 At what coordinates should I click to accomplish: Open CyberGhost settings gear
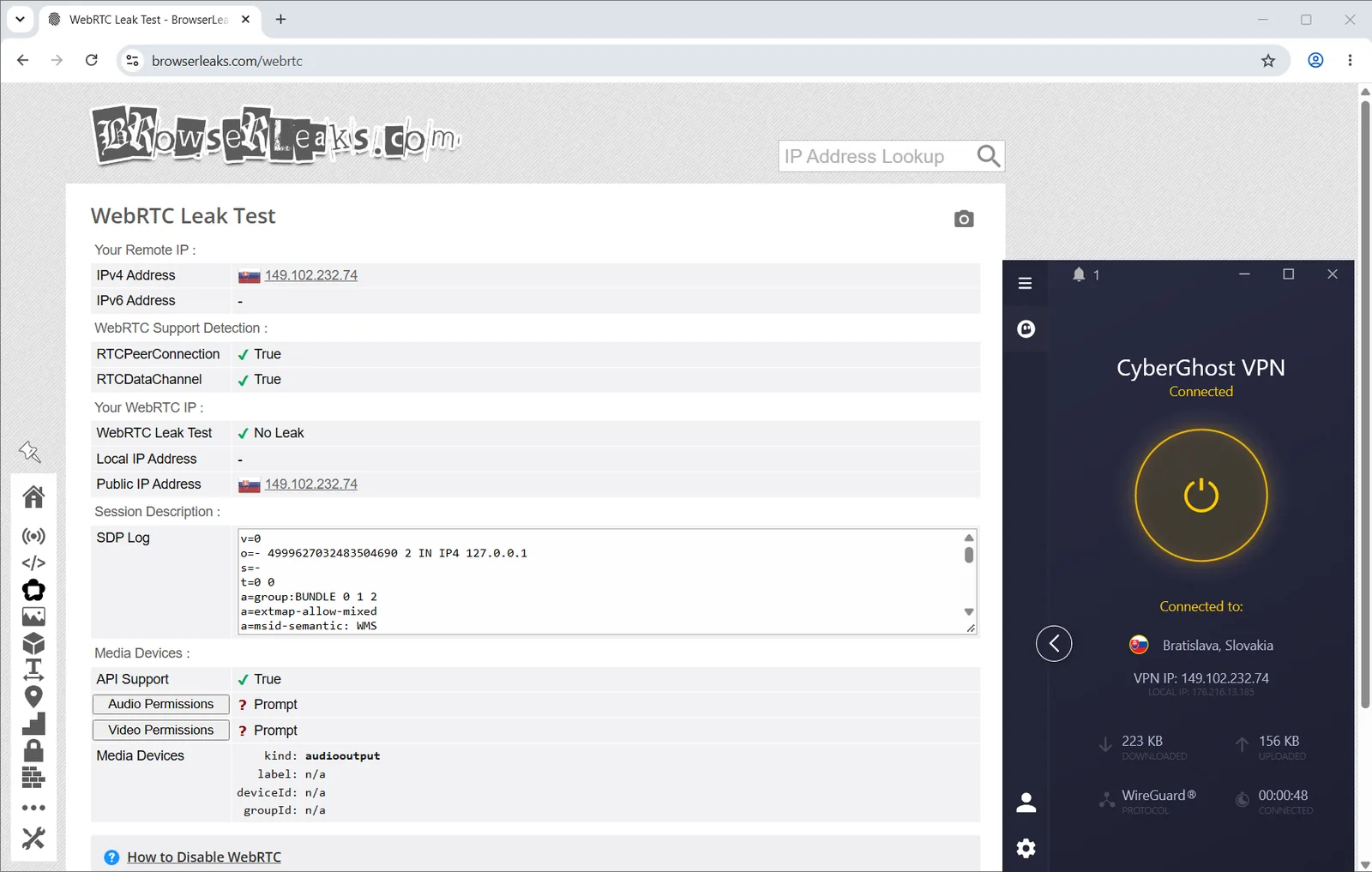(x=1026, y=848)
